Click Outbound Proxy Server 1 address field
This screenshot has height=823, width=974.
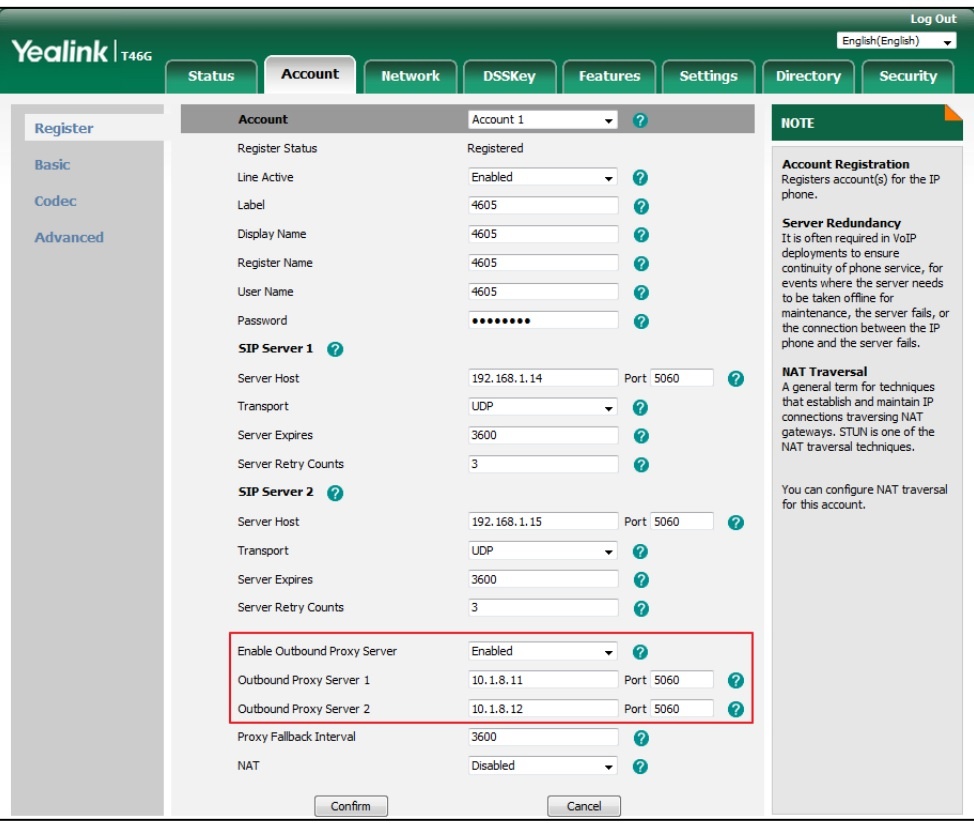543,680
